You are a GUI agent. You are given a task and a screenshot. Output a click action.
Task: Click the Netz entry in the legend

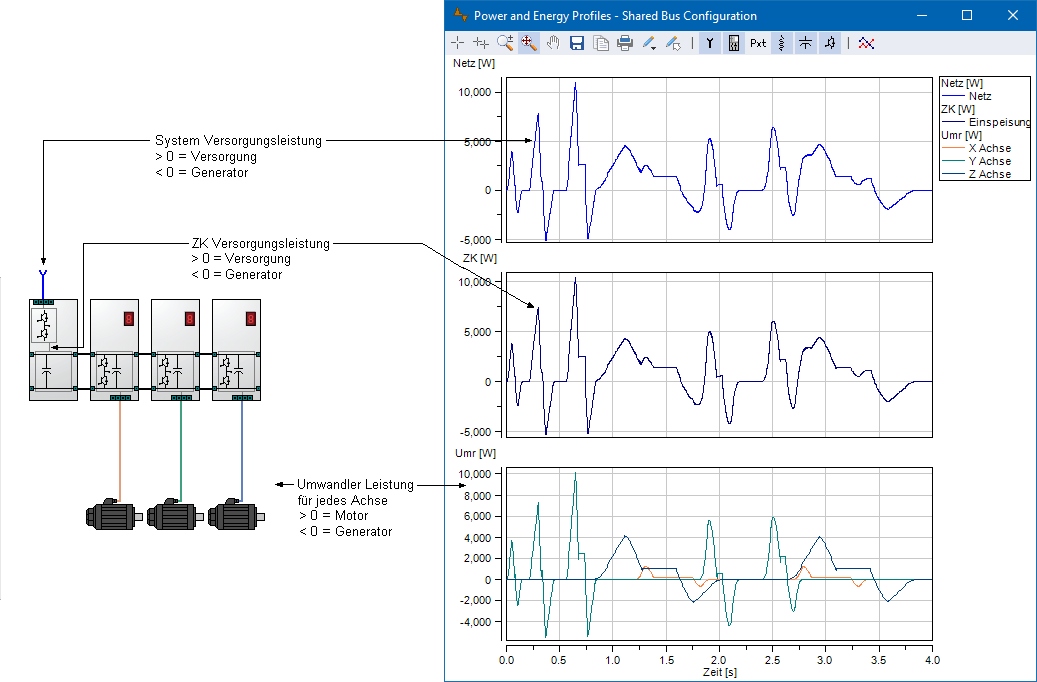tap(980, 96)
